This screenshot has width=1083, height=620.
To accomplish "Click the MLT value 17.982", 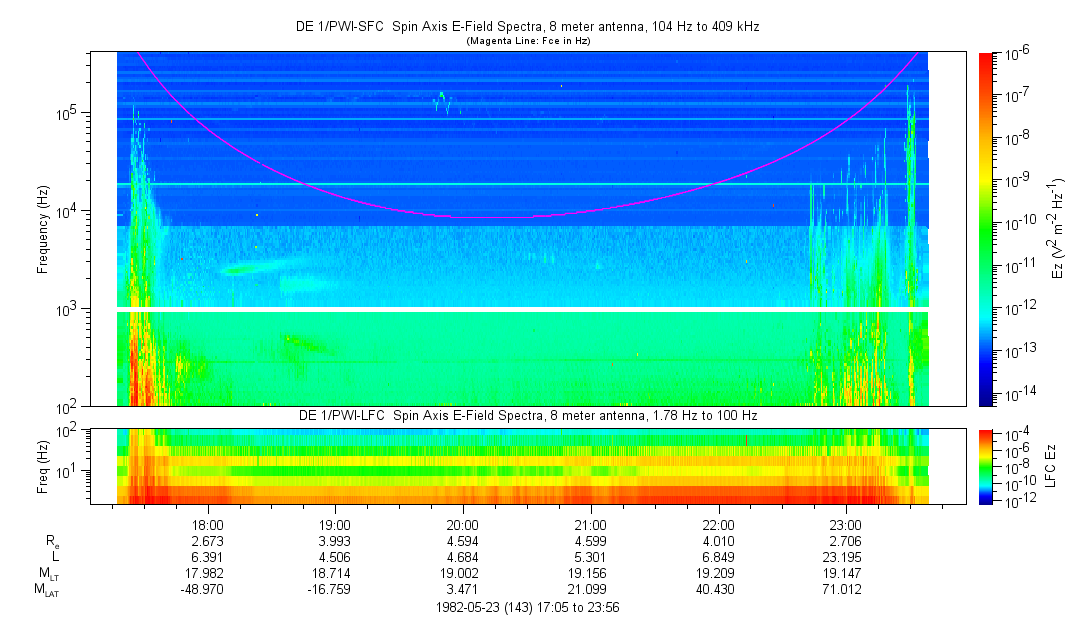I will click(x=207, y=574).
